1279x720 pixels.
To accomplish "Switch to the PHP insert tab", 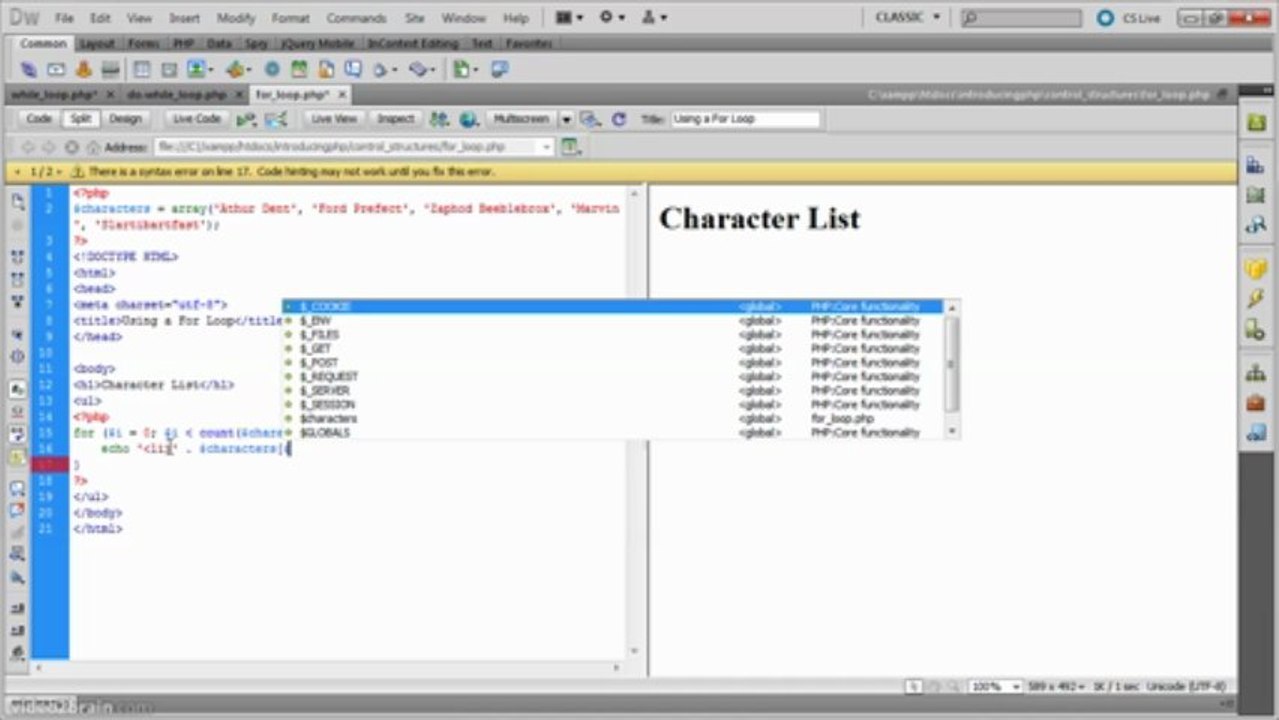I will pyautogui.click(x=183, y=44).
